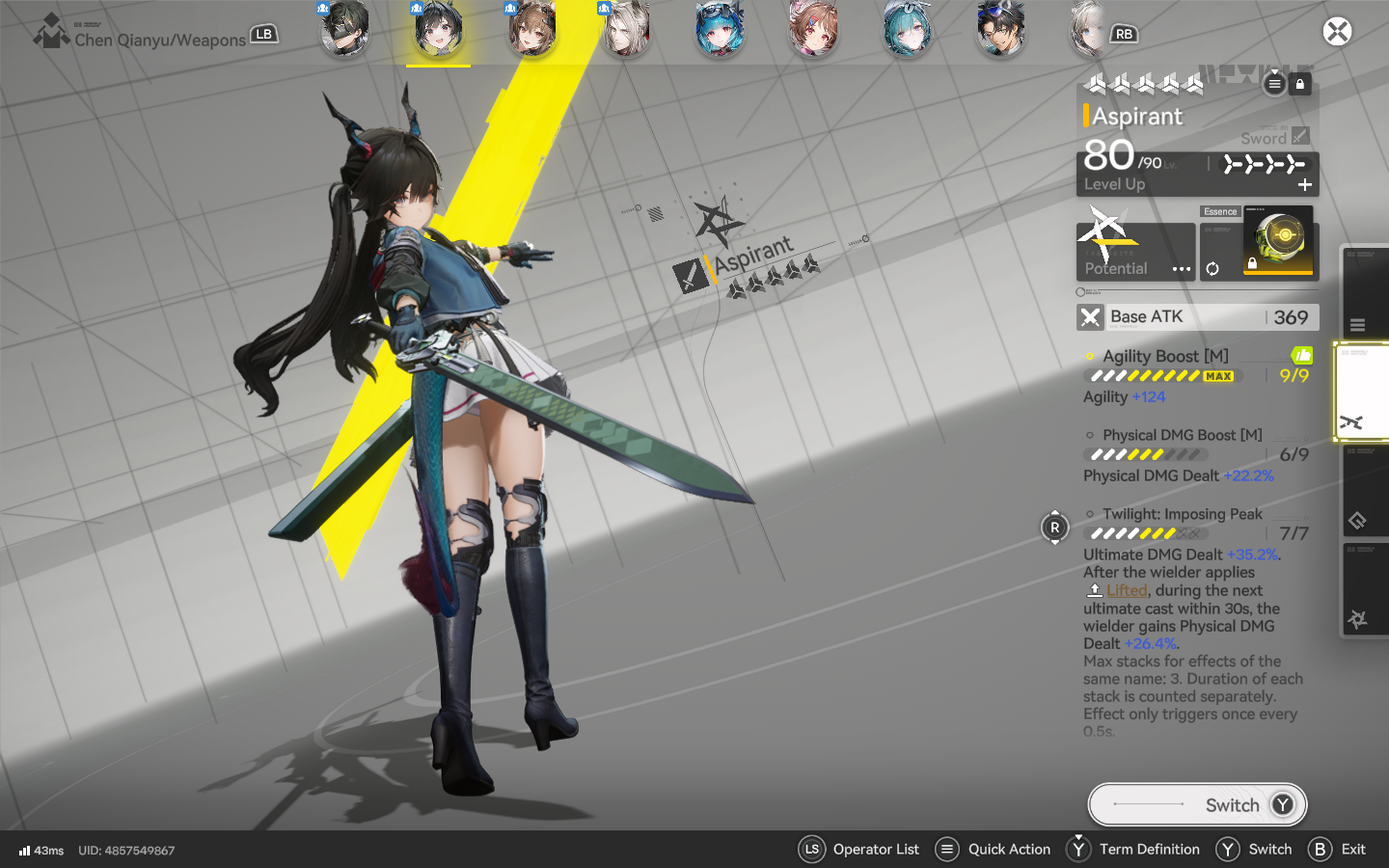Click Exit in the bottom bar
This screenshot has height=868, width=1389.
(x=1337, y=849)
